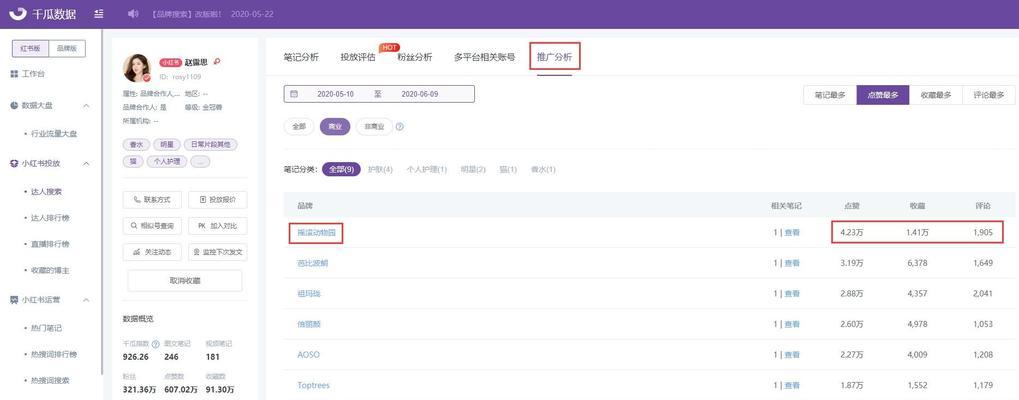Select the 猫 tag
The width and height of the screenshot is (1019, 400).
(x=133, y=162)
